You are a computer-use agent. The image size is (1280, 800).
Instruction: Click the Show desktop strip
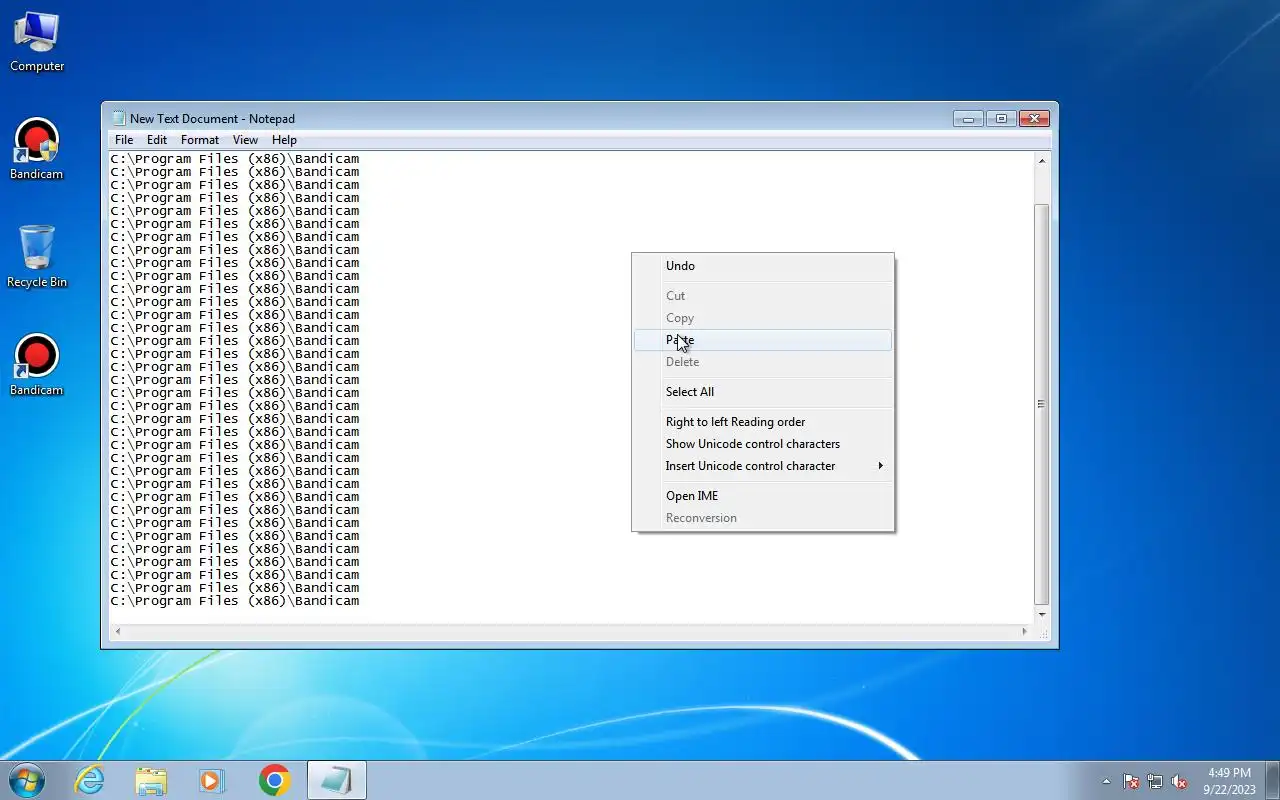[1273, 780]
